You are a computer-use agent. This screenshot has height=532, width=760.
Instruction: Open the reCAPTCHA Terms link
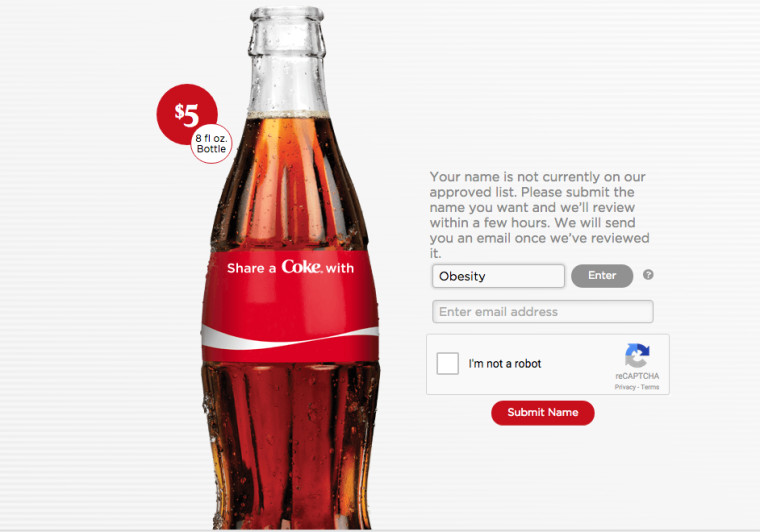650,387
